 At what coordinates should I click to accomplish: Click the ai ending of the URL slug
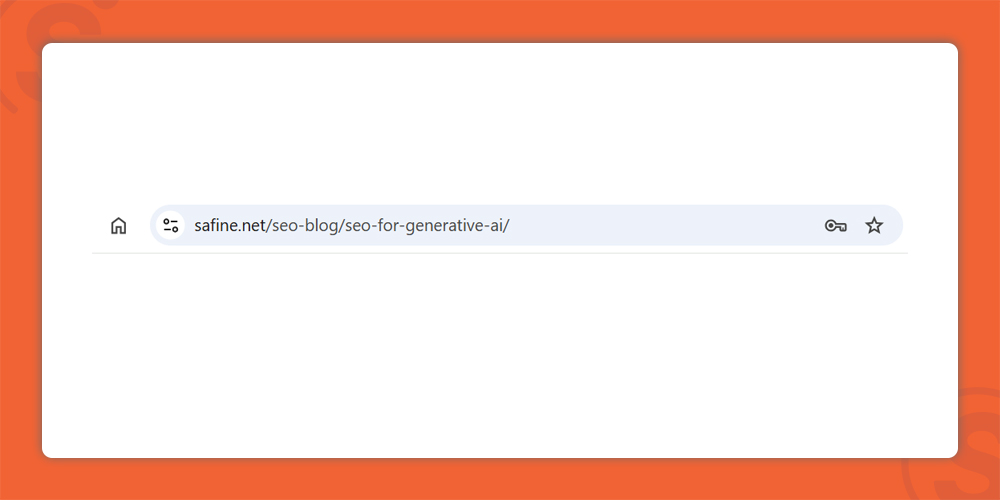498,226
